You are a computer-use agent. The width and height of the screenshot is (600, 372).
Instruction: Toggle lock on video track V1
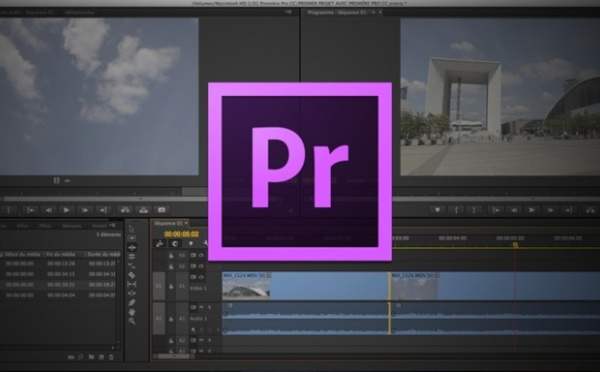click(x=171, y=287)
